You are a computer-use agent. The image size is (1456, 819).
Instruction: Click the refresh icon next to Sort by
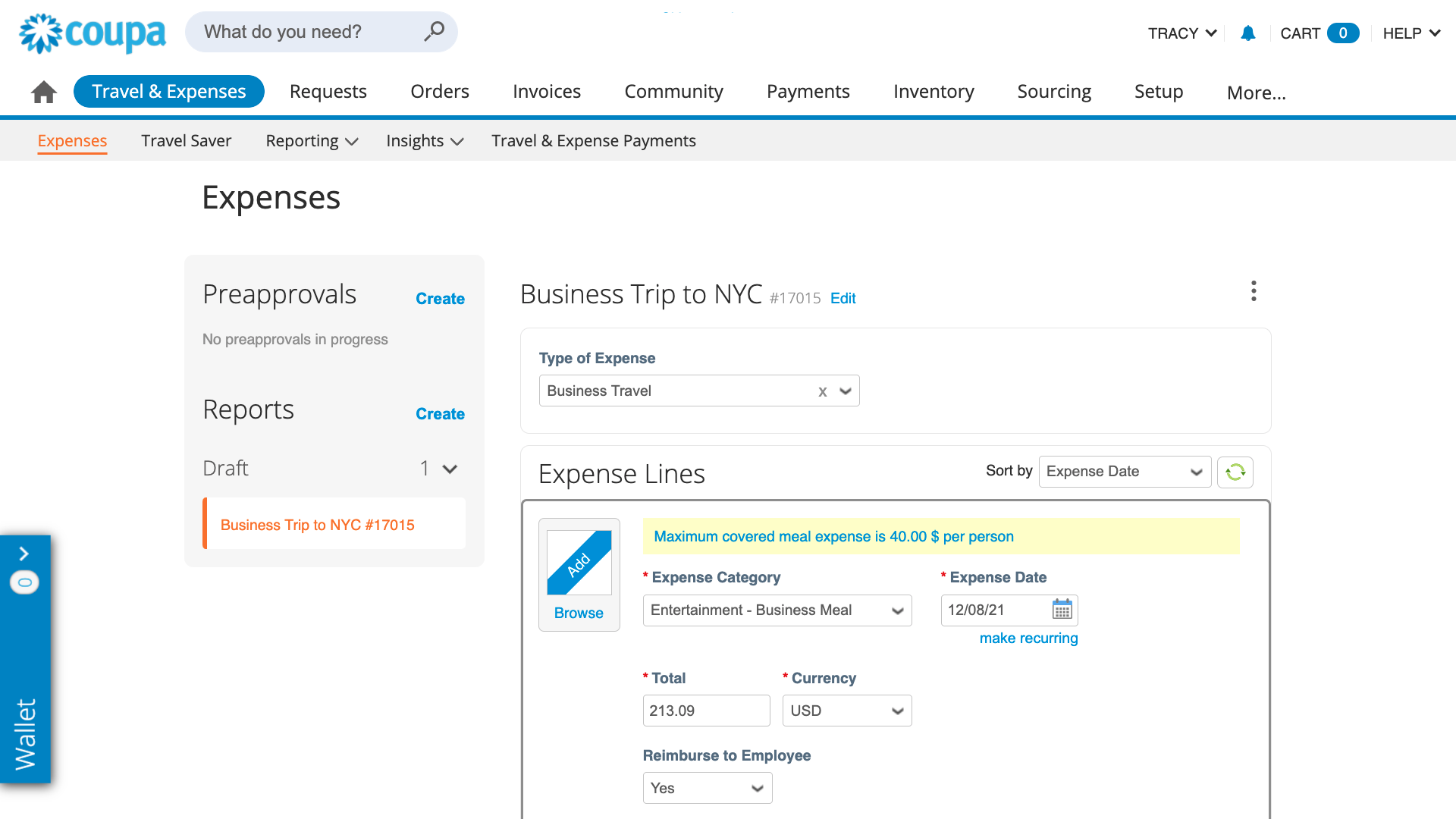(x=1235, y=472)
